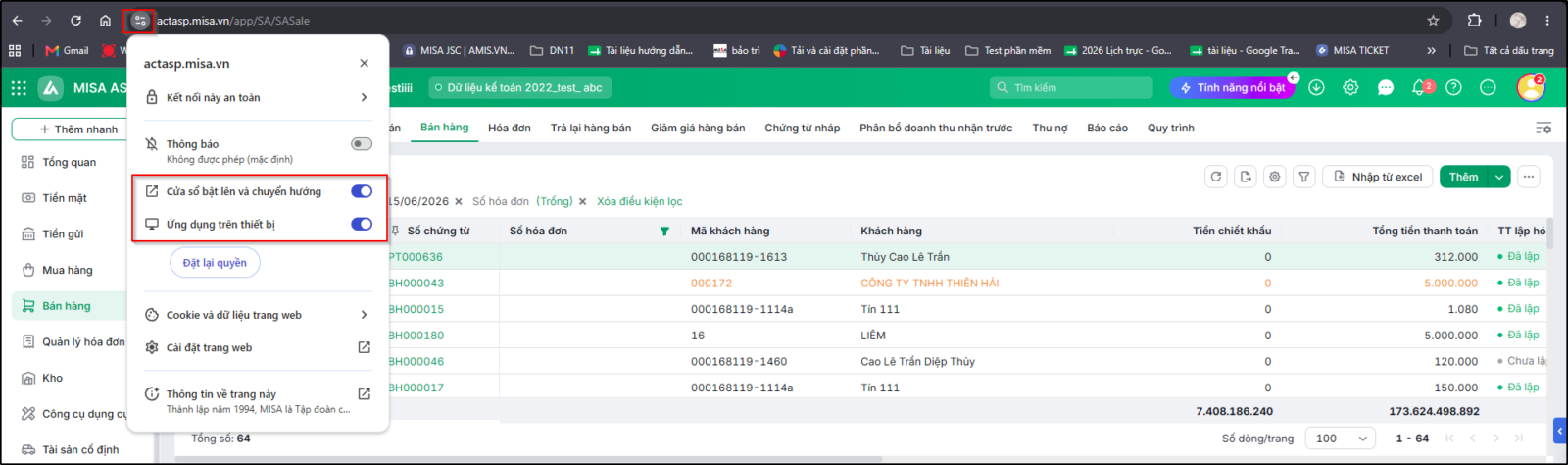Click the Xóa điều kiện lọc link
This screenshot has width=1568, height=465.
tap(640, 201)
